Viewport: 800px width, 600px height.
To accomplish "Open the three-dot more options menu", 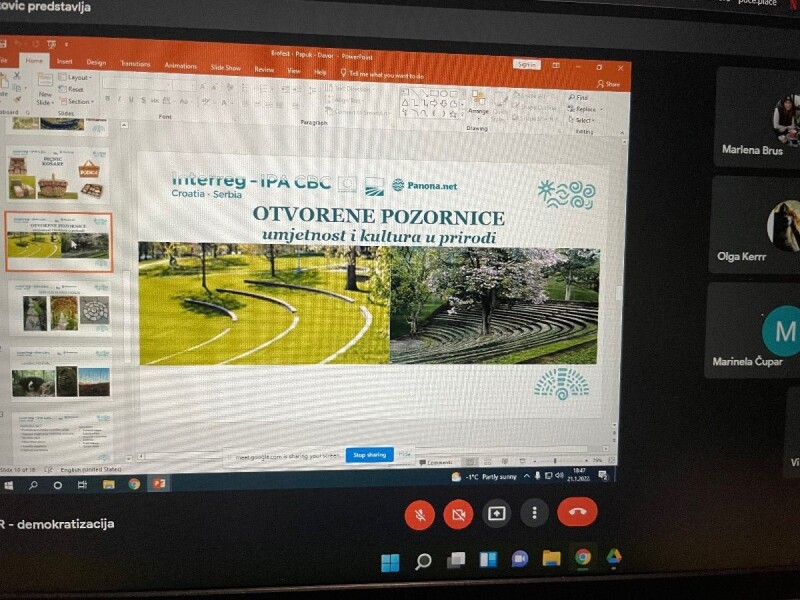I will (535, 513).
